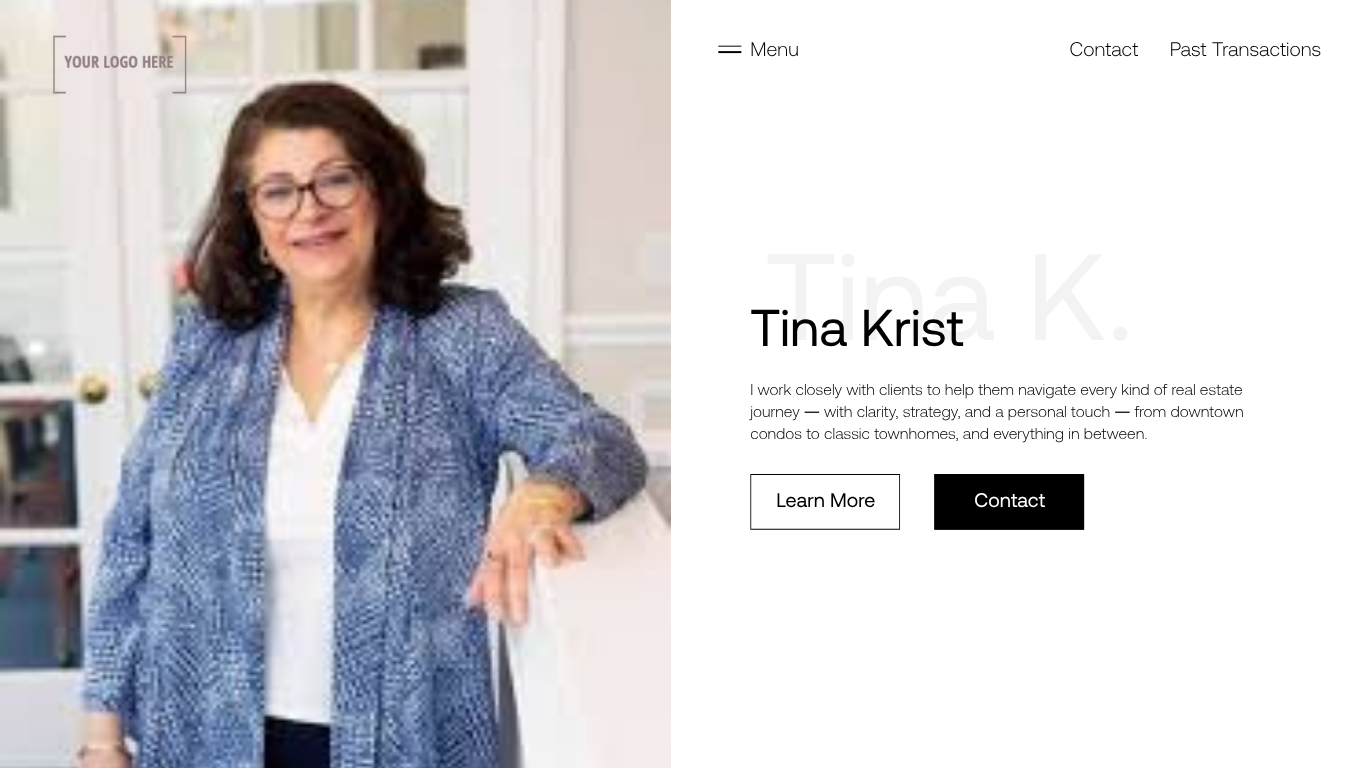Click the brass door knob in photo
The width and height of the screenshot is (1366, 768).
[94, 388]
